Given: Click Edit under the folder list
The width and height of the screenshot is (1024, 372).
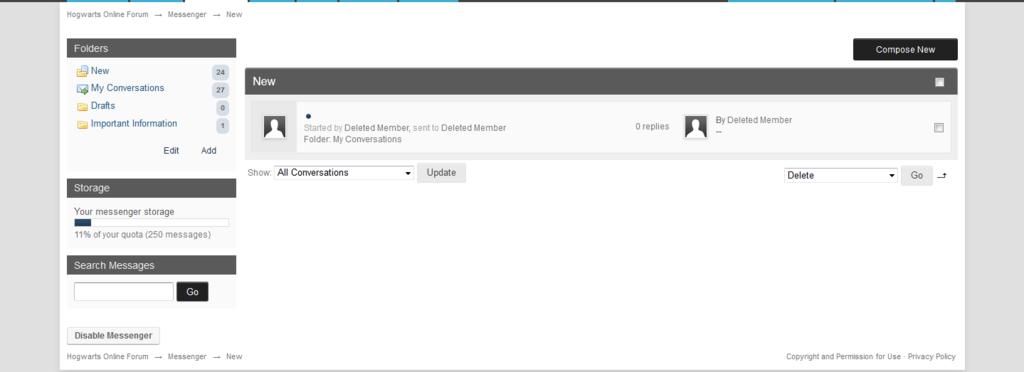Looking at the screenshot, I should pyautogui.click(x=171, y=151).
